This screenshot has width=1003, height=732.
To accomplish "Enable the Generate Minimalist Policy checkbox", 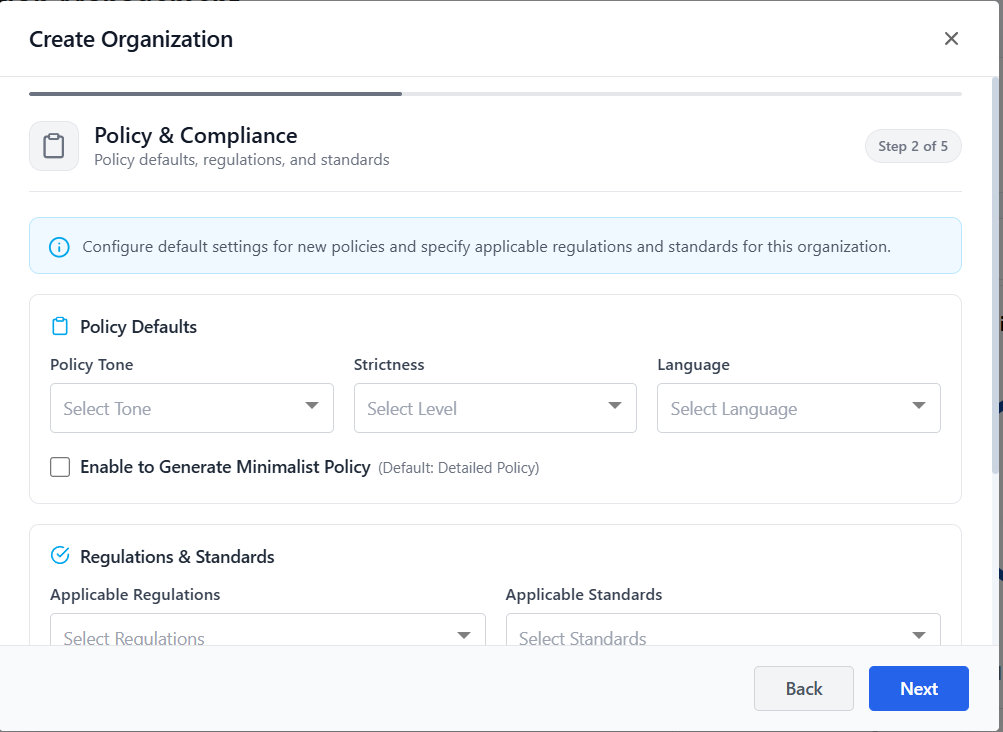I will click(60, 467).
